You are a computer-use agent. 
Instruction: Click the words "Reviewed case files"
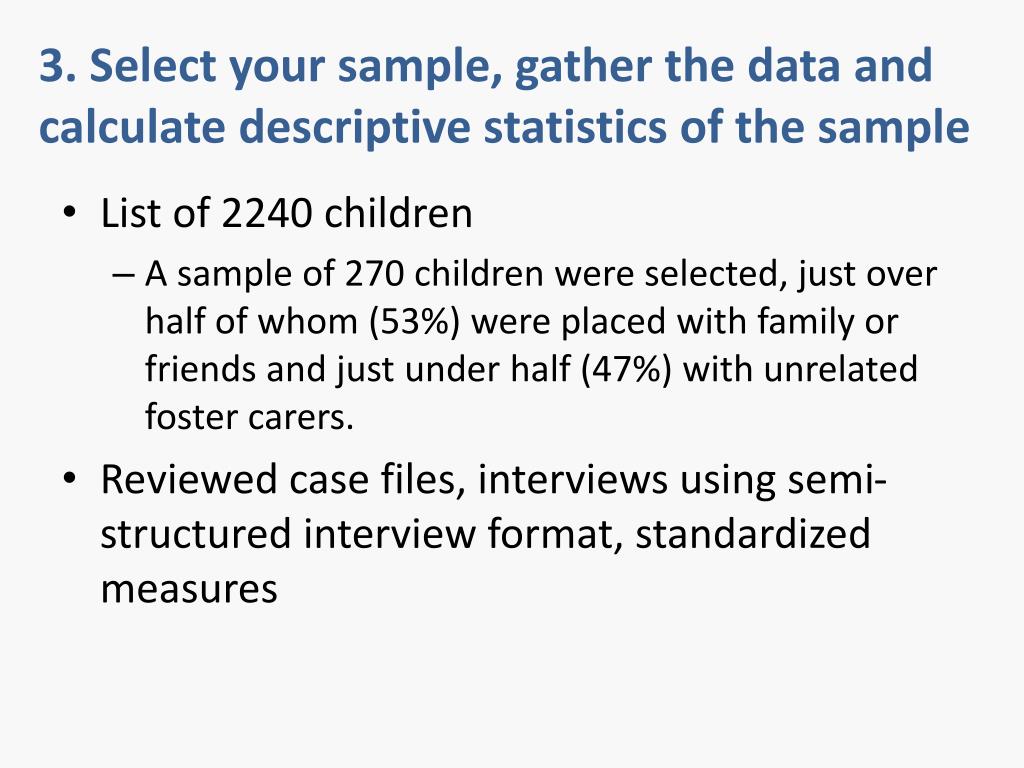[282, 479]
